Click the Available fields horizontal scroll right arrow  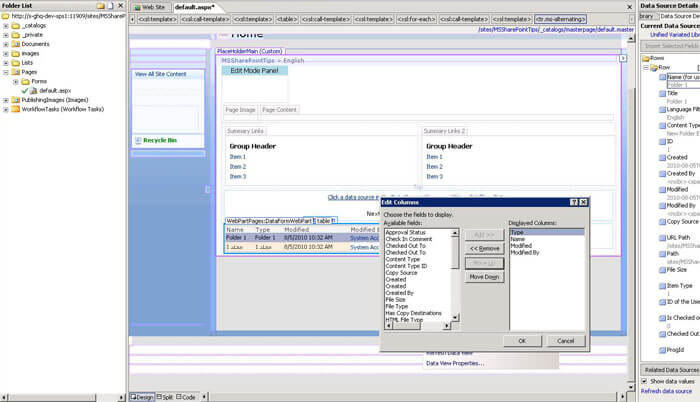coord(446,326)
